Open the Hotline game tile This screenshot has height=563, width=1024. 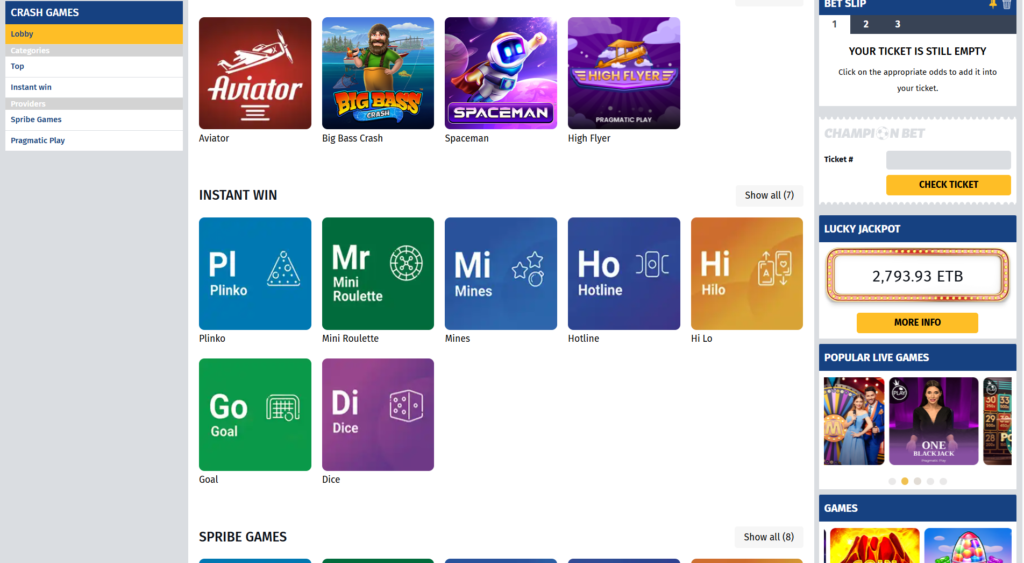(x=624, y=273)
